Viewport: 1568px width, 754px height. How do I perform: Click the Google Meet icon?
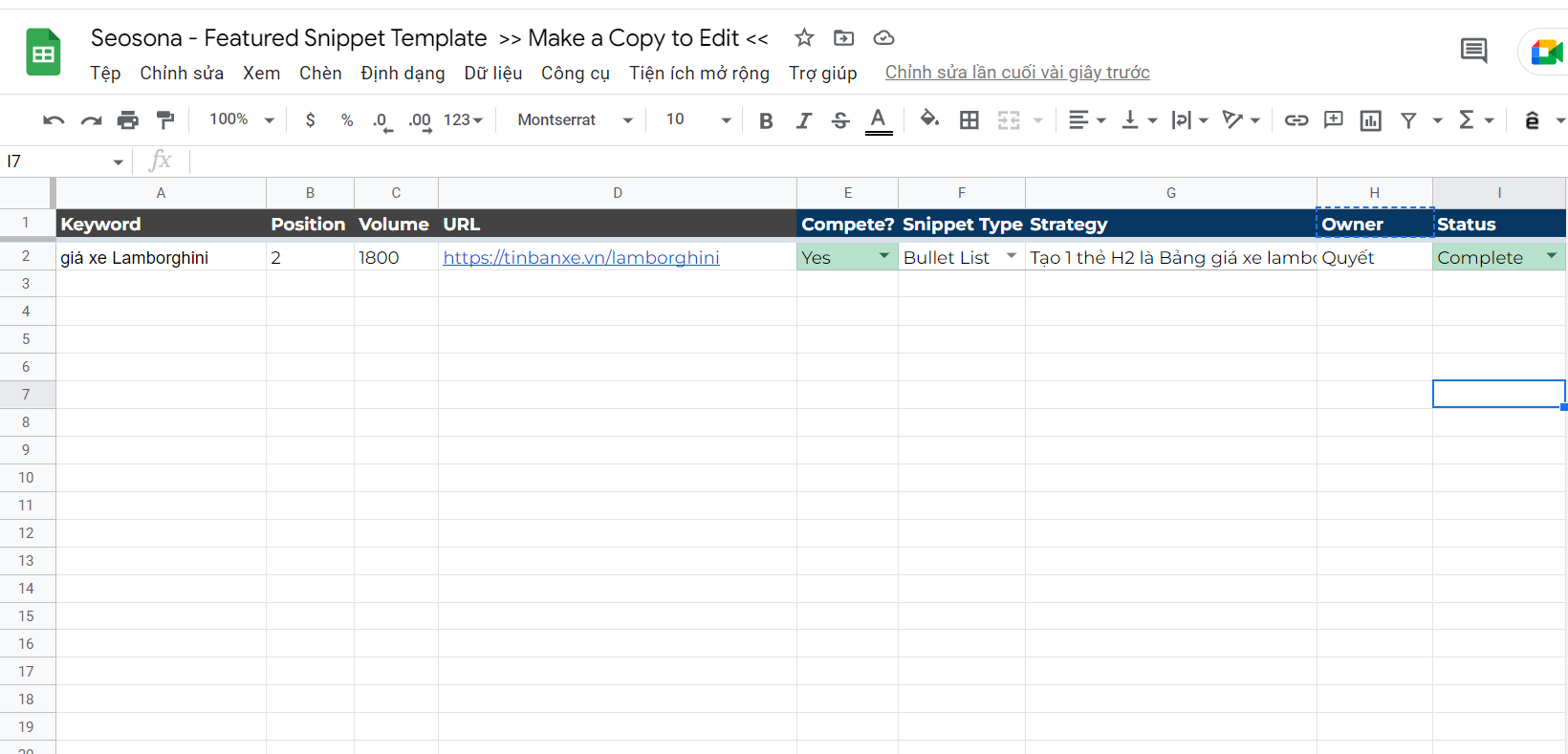[1547, 52]
